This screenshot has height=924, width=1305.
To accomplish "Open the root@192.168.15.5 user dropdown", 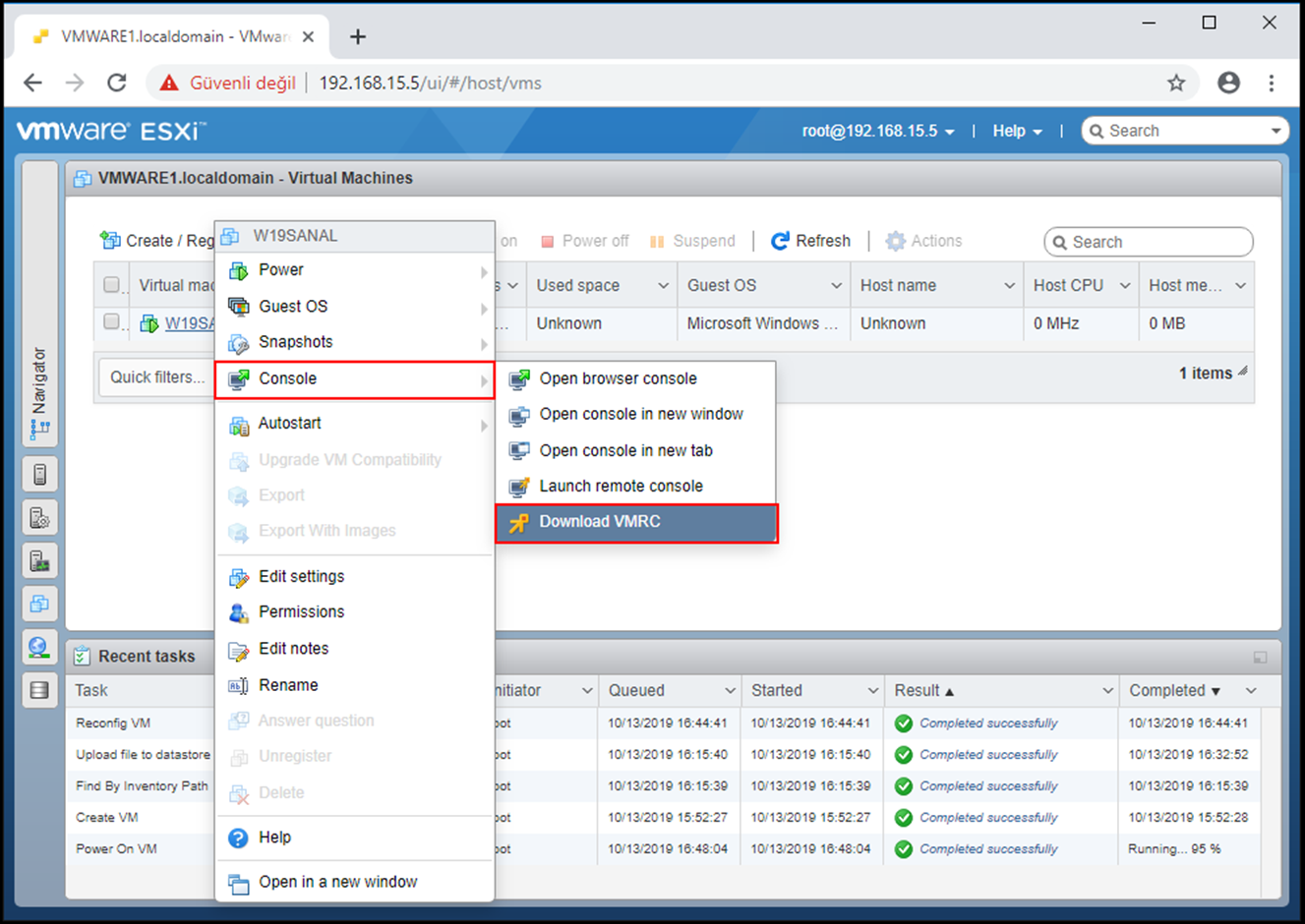I will [878, 131].
